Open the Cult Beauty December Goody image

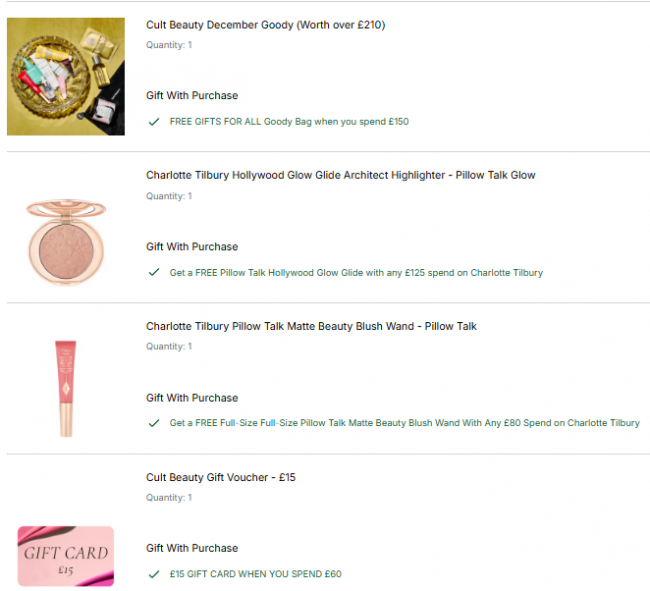click(x=66, y=76)
